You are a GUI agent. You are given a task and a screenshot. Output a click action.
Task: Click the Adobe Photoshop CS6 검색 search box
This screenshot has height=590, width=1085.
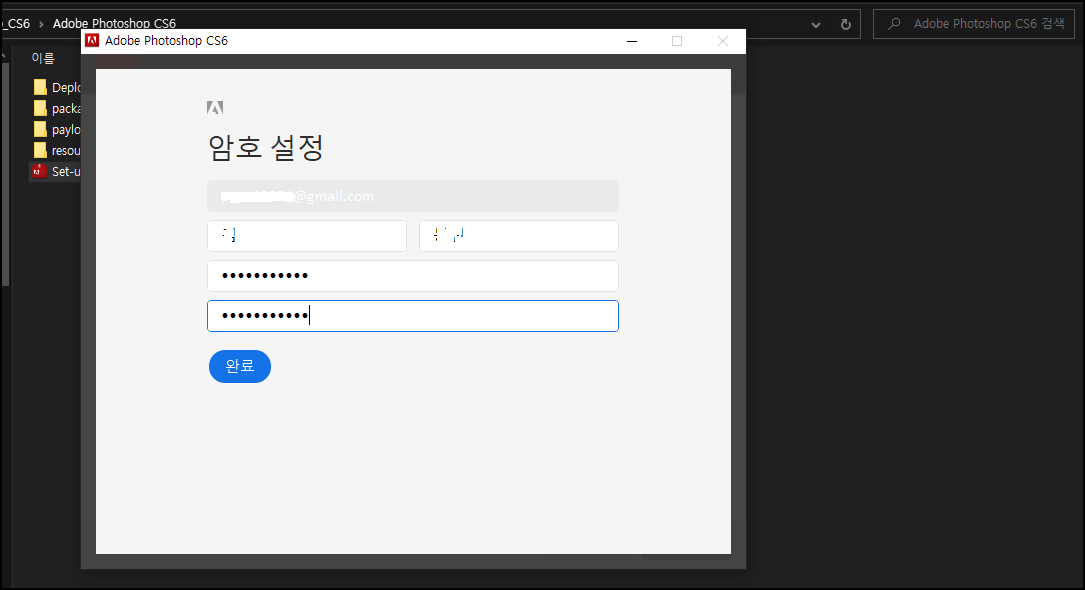pyautogui.click(x=974, y=24)
